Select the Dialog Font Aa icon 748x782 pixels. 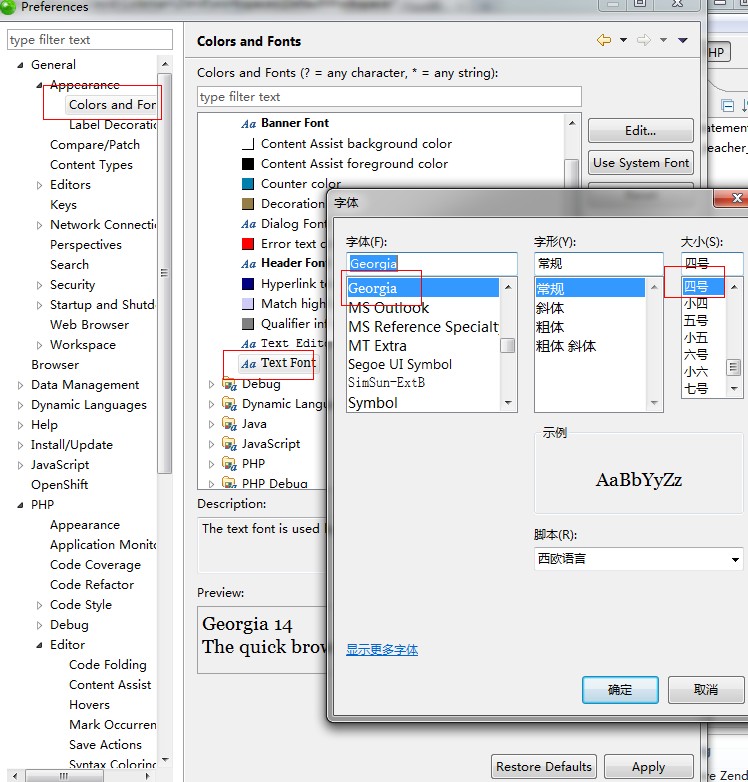(x=248, y=224)
